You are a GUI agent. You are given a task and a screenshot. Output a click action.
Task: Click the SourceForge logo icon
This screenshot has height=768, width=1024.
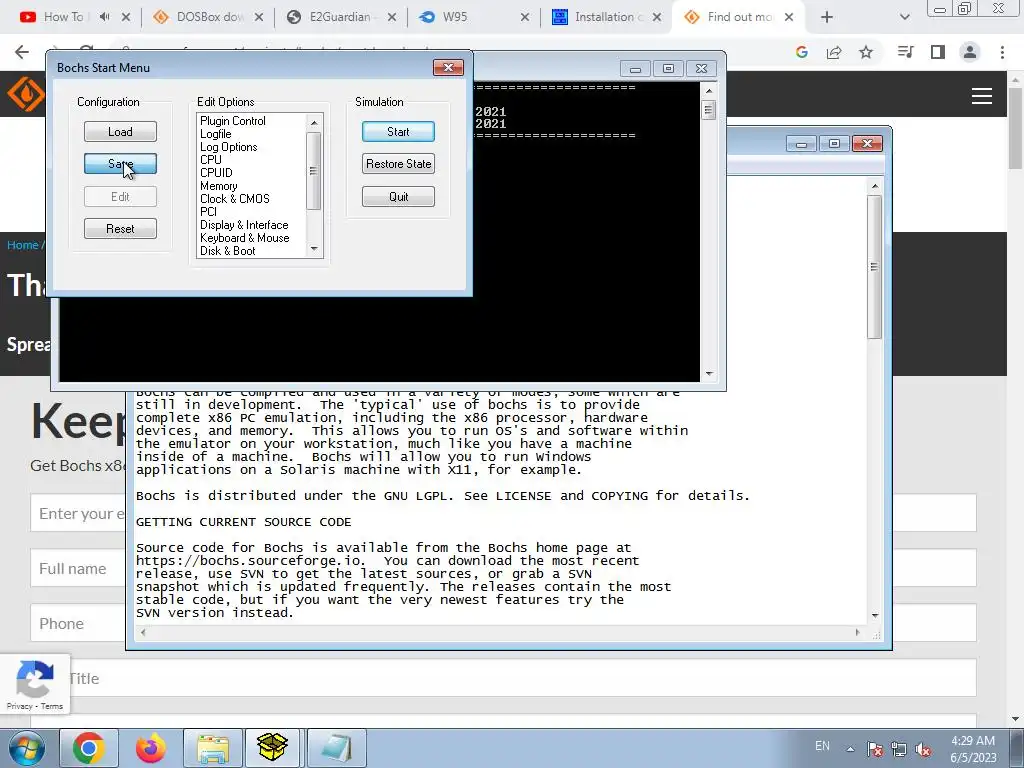tap(25, 94)
